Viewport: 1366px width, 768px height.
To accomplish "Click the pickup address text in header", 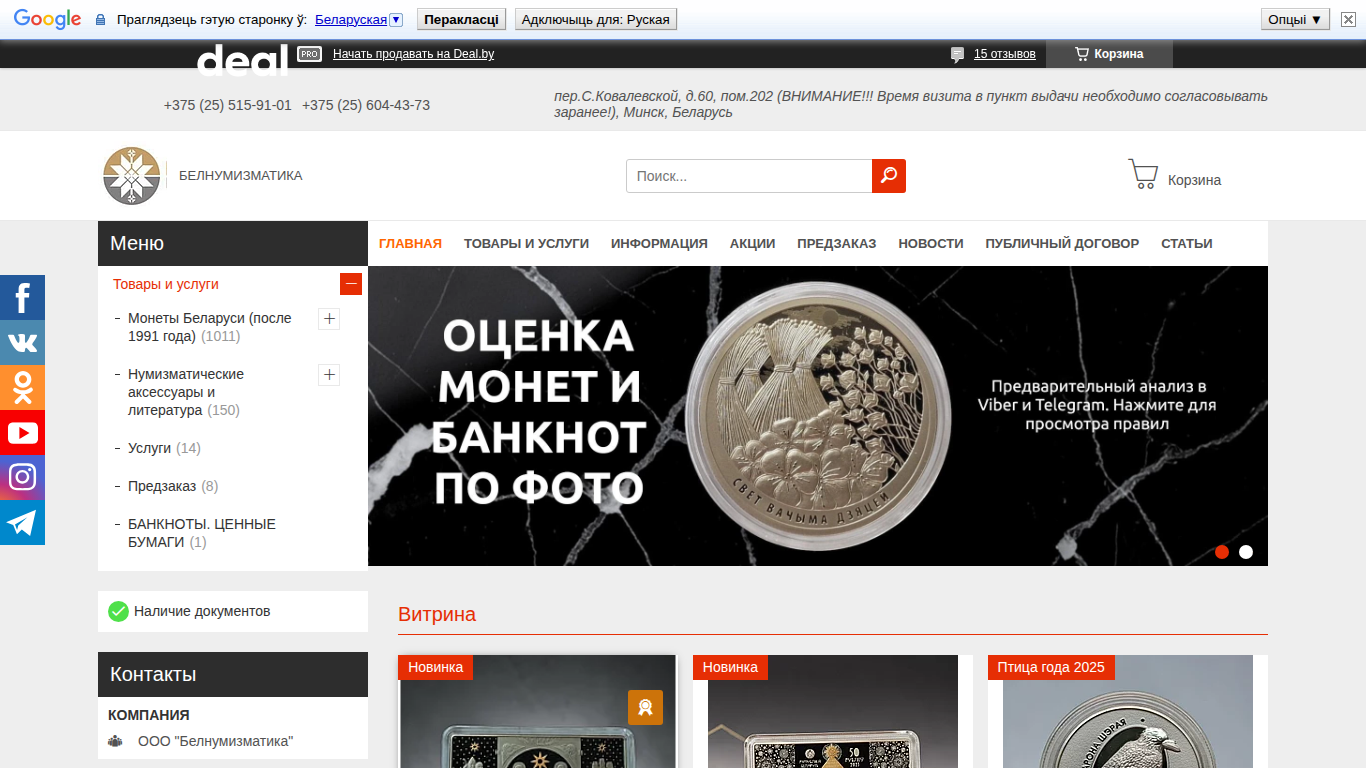I will (911, 104).
